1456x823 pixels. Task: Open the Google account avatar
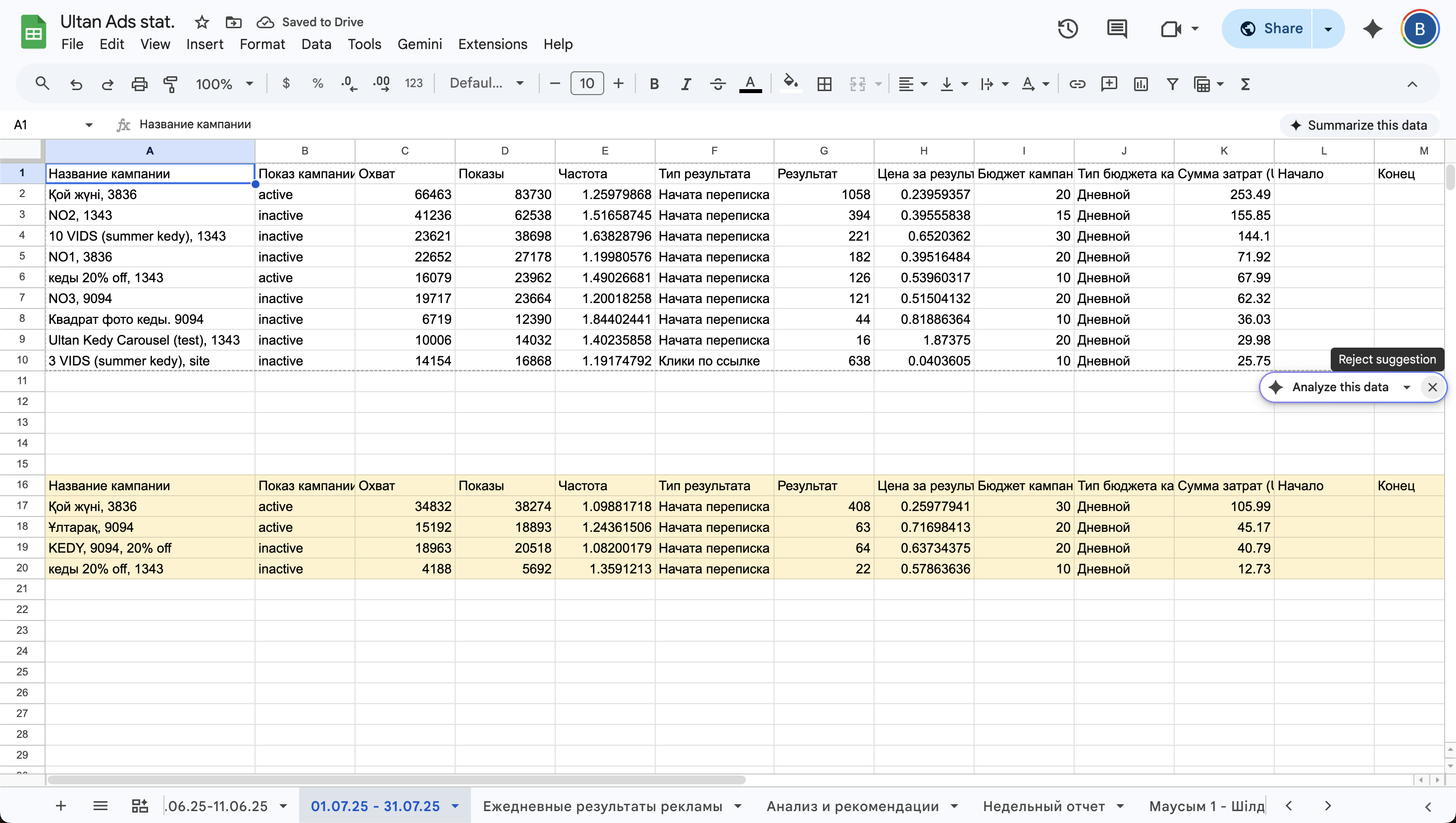point(1419,28)
